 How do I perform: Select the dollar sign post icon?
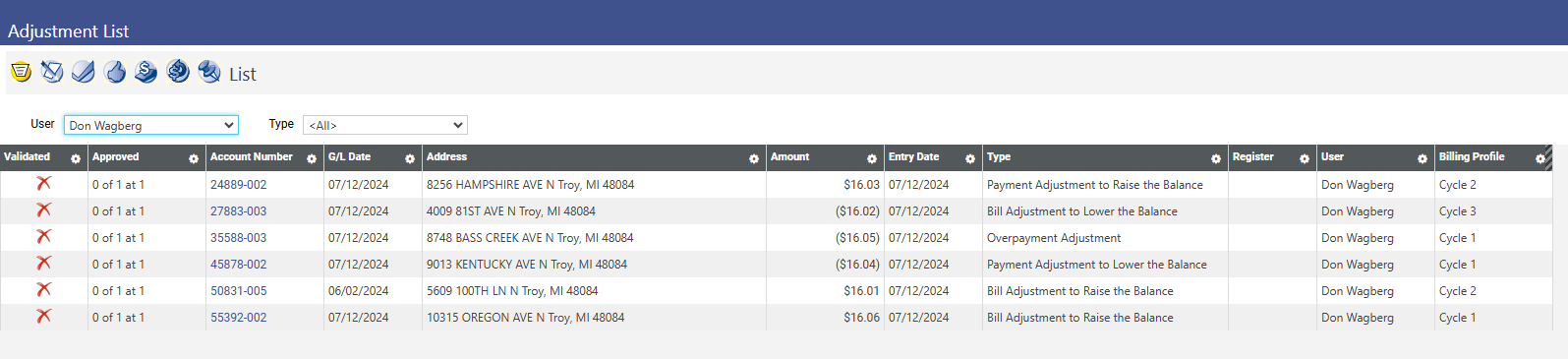(x=146, y=72)
